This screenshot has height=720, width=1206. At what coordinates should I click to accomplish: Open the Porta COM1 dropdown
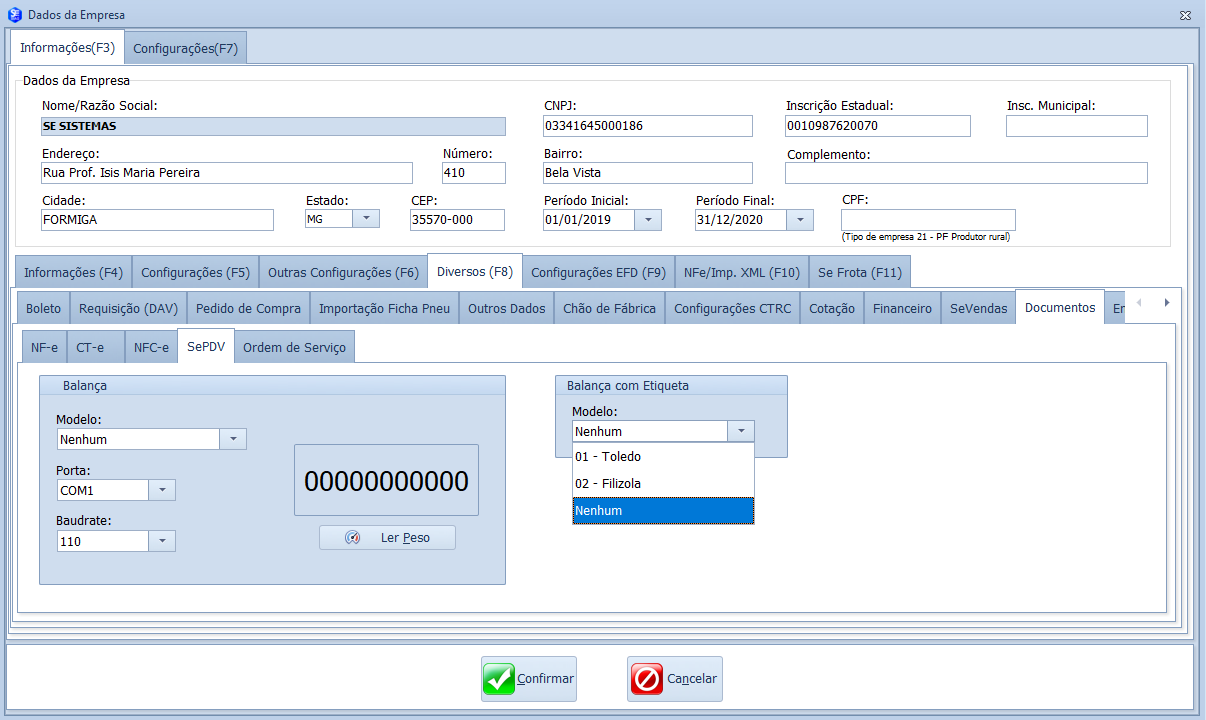click(x=162, y=490)
